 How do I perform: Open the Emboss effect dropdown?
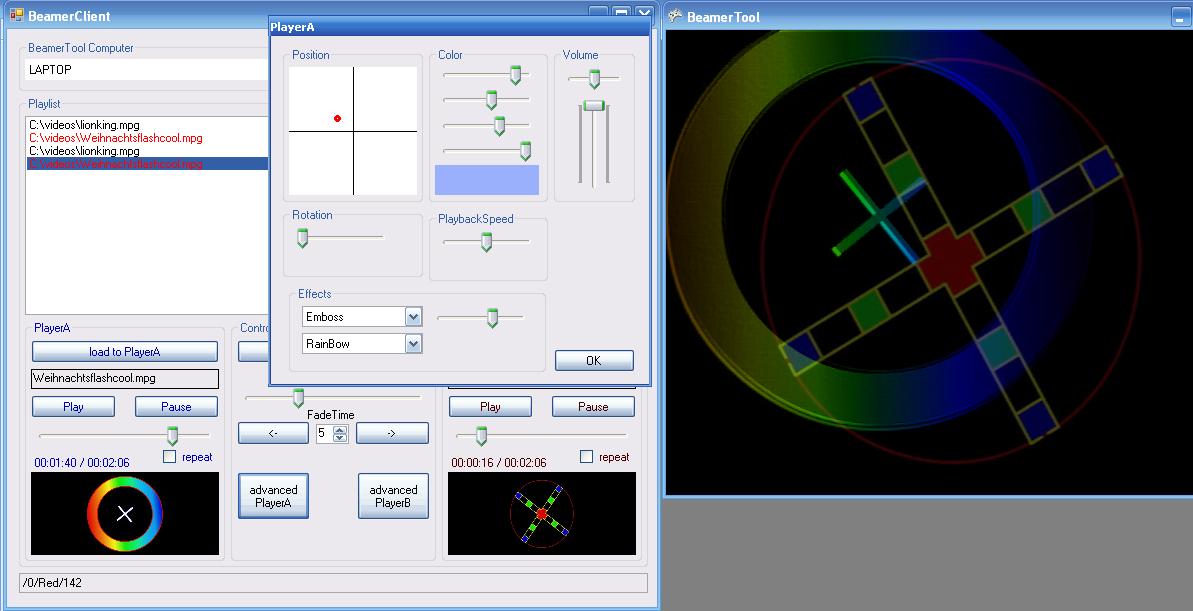point(413,317)
